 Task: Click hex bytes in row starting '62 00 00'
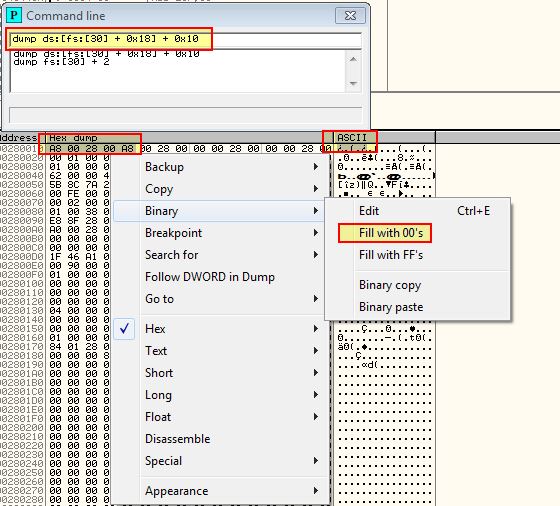click(79, 176)
